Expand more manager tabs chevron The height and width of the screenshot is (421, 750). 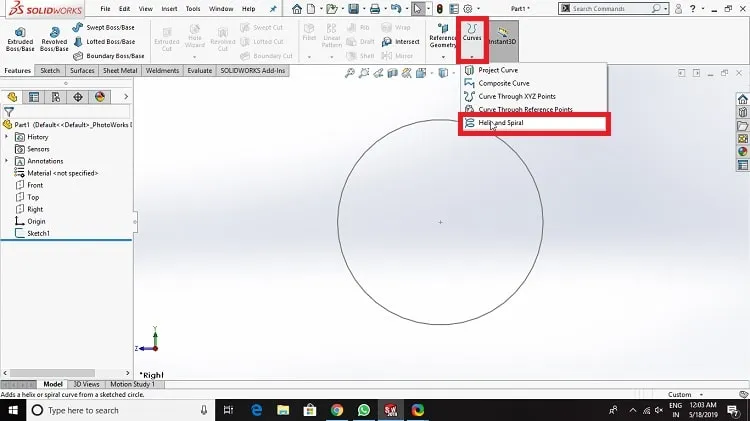(x=126, y=97)
